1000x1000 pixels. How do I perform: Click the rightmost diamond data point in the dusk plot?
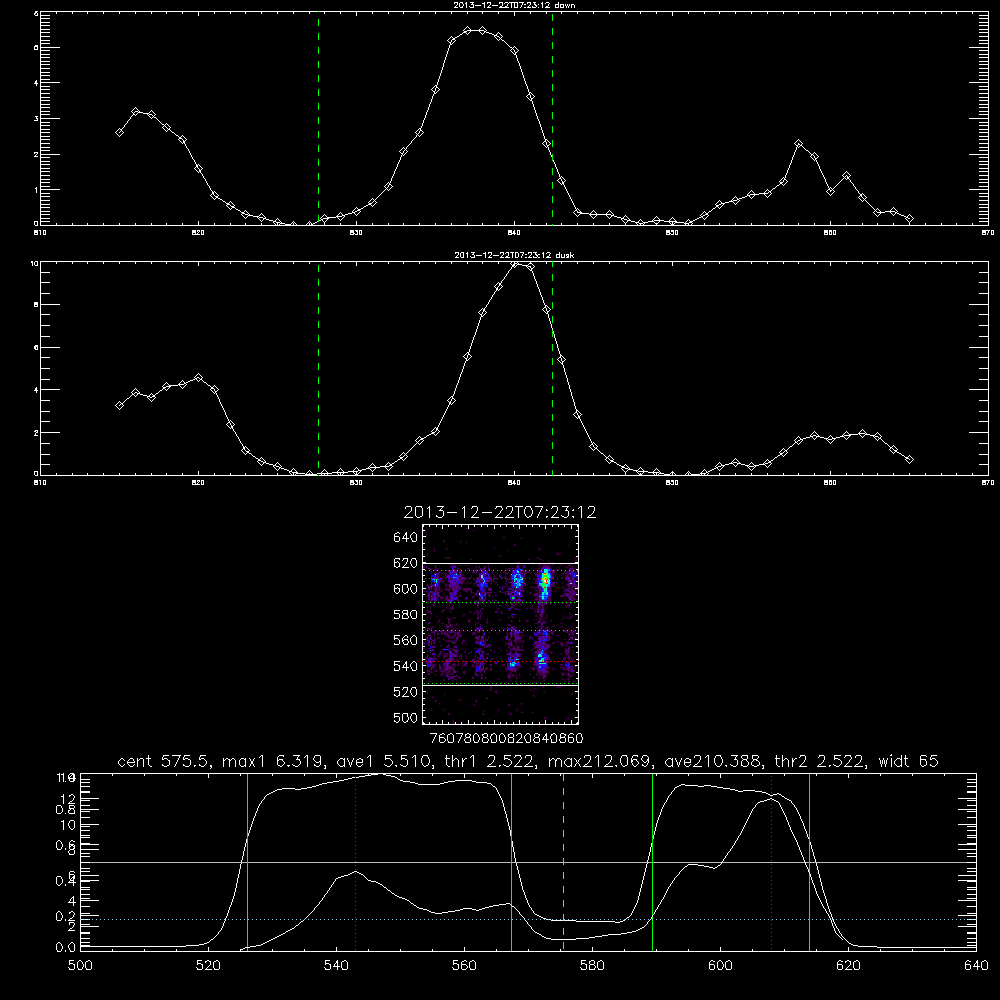(909, 460)
